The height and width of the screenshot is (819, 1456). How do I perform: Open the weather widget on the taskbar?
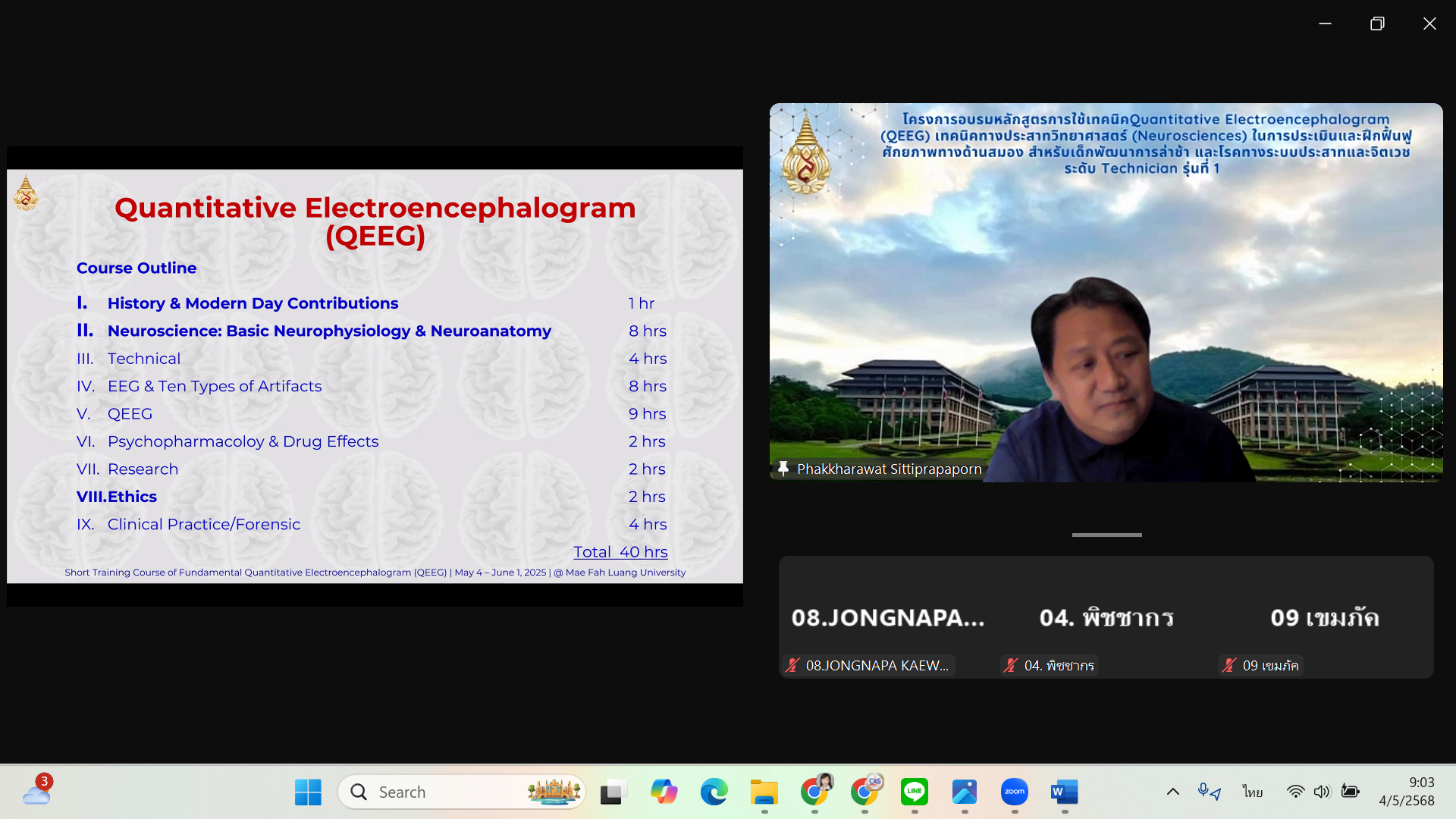36,791
